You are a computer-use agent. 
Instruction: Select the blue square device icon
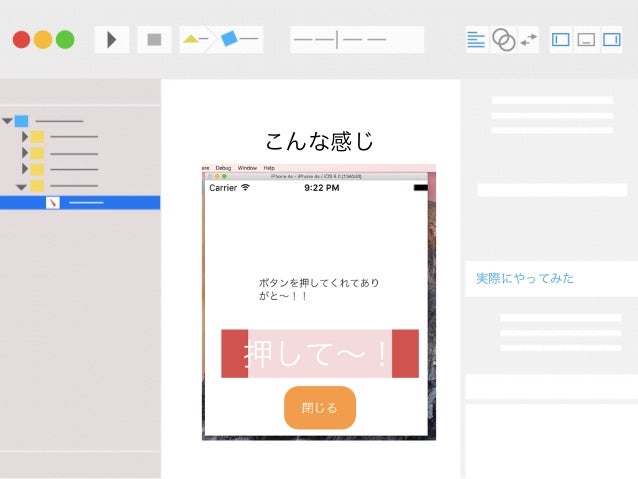tap(229, 39)
